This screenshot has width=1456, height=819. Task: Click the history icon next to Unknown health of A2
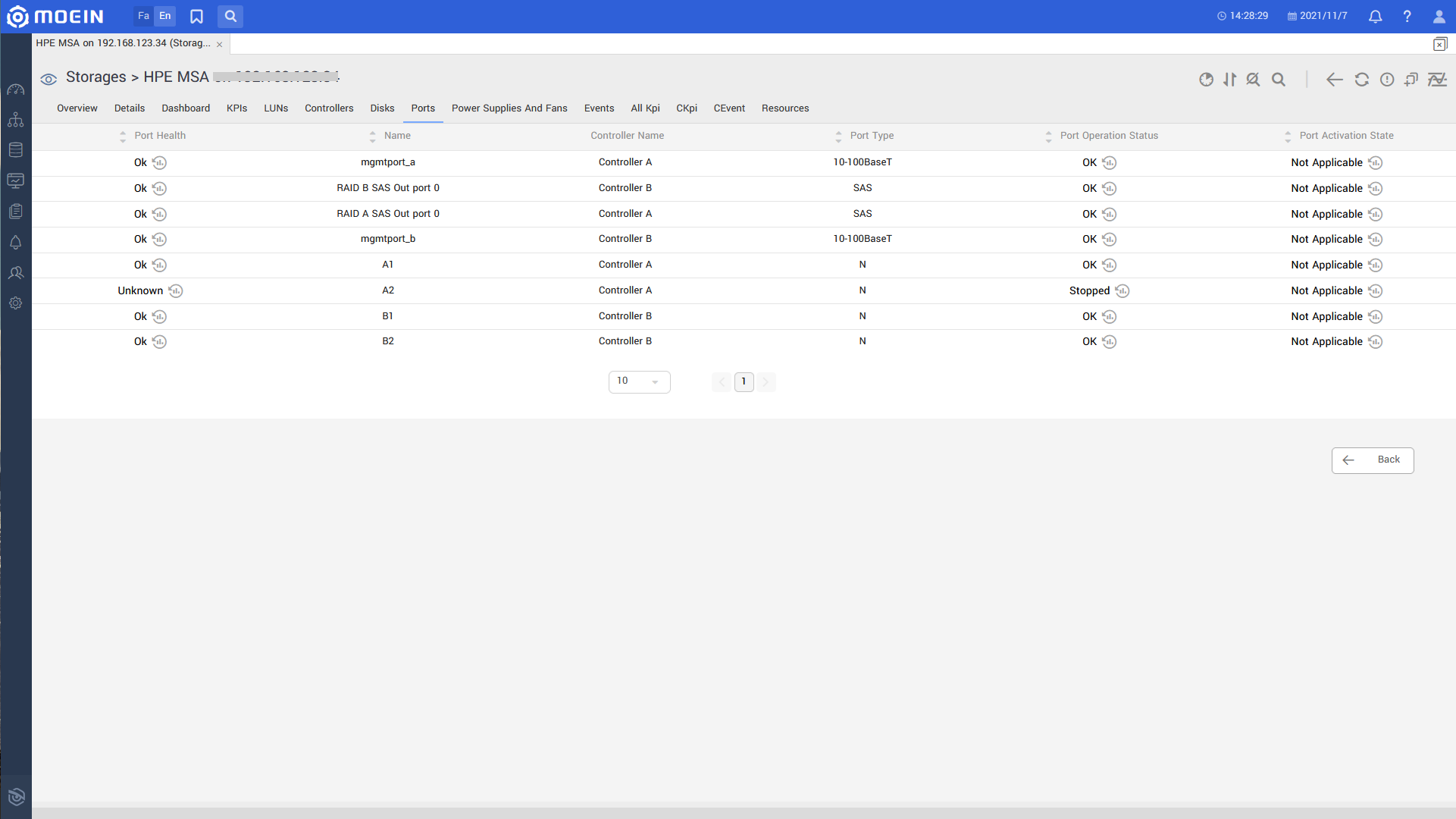coord(175,290)
